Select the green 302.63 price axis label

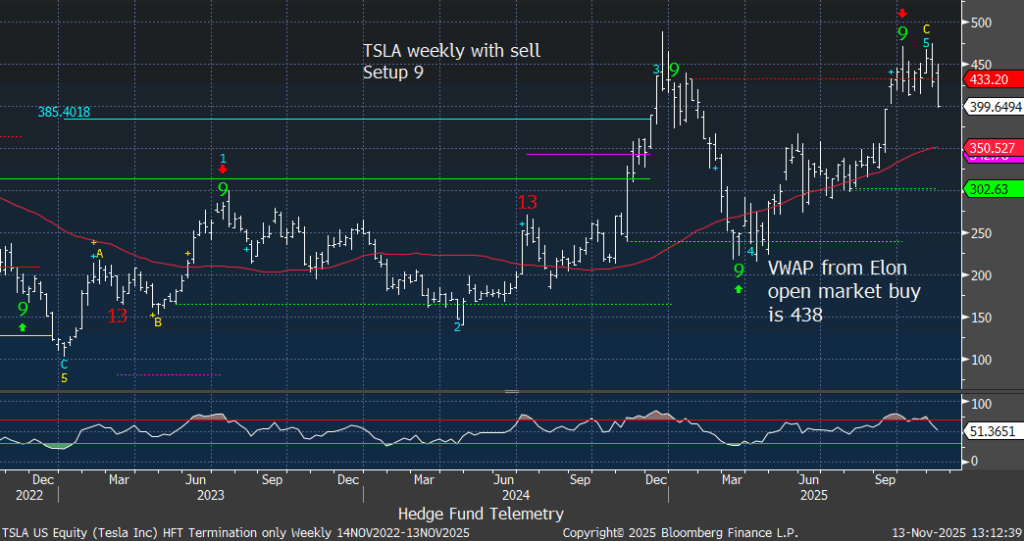pos(985,188)
